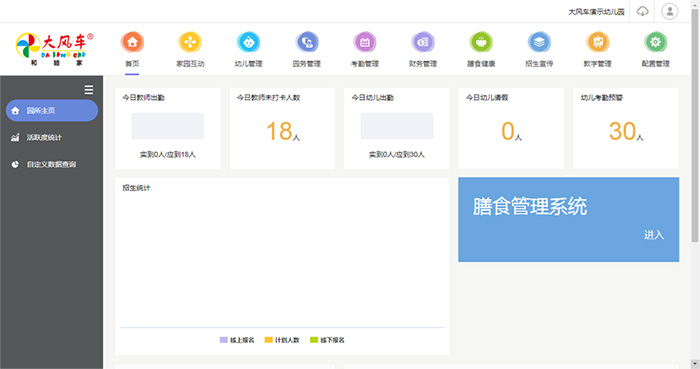The width and height of the screenshot is (700, 369).
Task: Open the 教学管理 module icon
Action: tap(597, 42)
